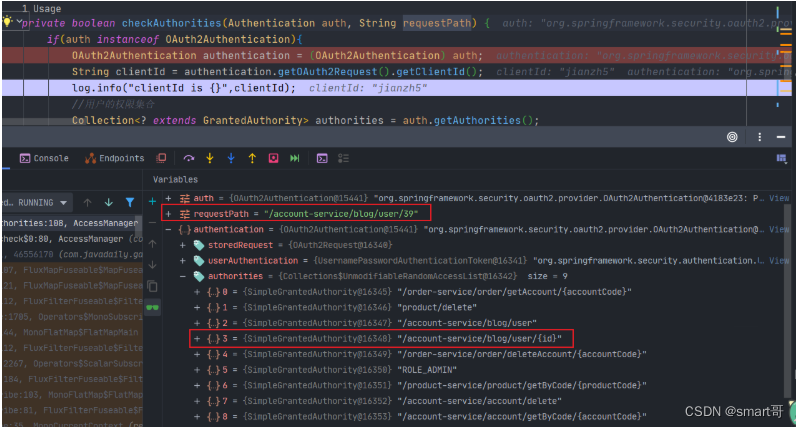Select previous frame with up arrow

point(87,203)
